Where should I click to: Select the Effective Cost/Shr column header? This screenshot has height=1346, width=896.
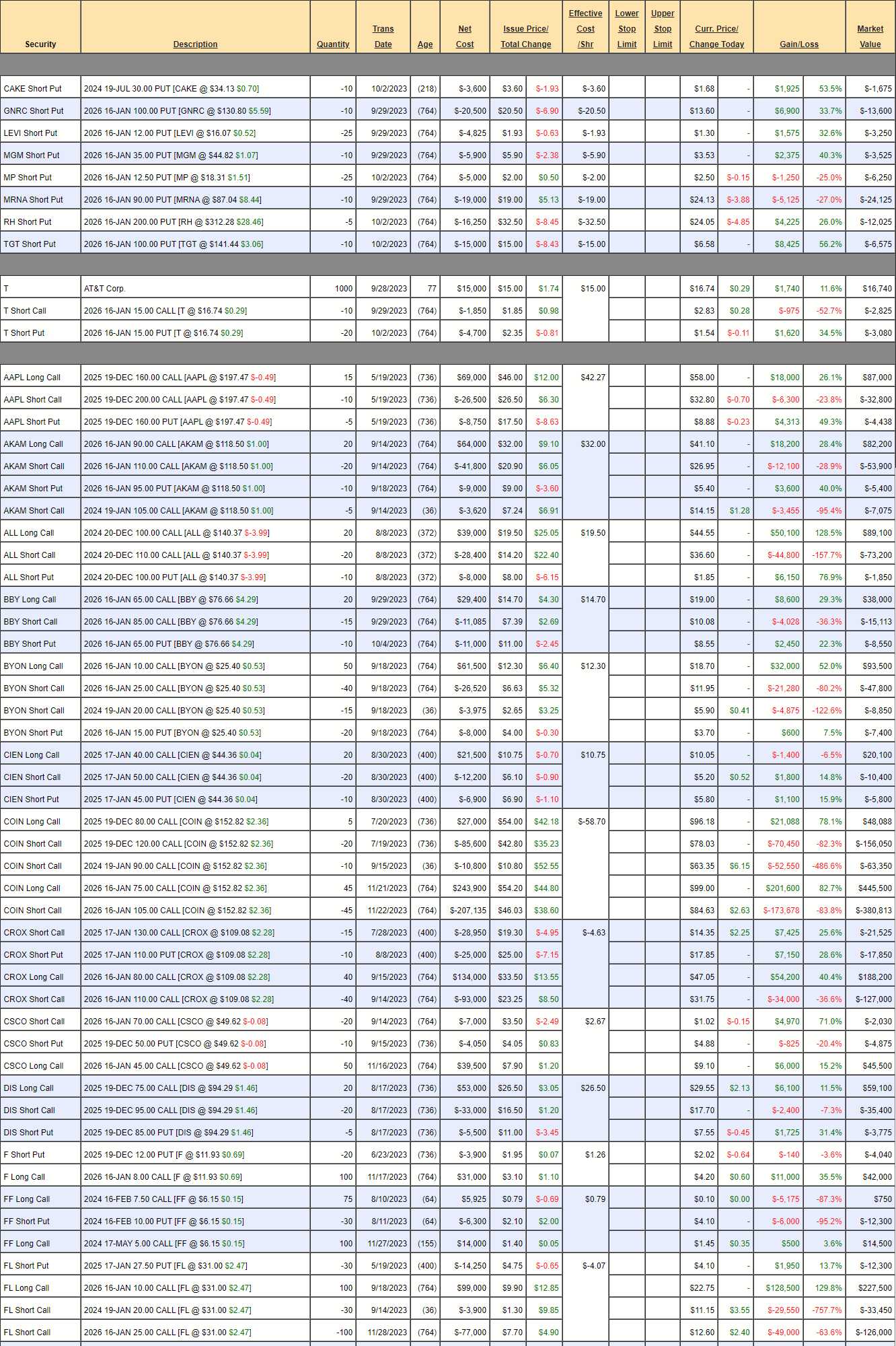point(585,29)
